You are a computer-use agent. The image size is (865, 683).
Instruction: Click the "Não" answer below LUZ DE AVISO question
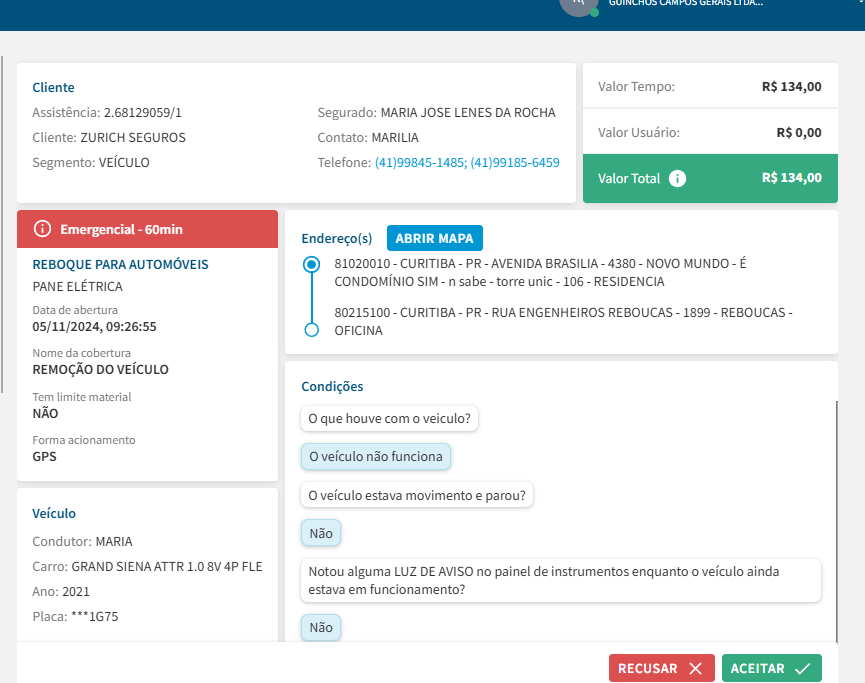tap(321, 627)
